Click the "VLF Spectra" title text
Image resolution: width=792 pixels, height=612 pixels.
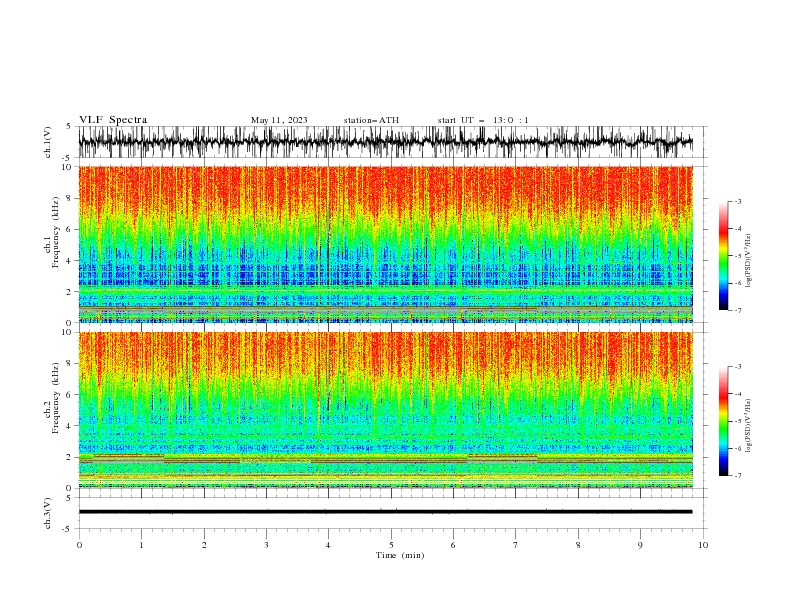pyautogui.click(x=113, y=120)
